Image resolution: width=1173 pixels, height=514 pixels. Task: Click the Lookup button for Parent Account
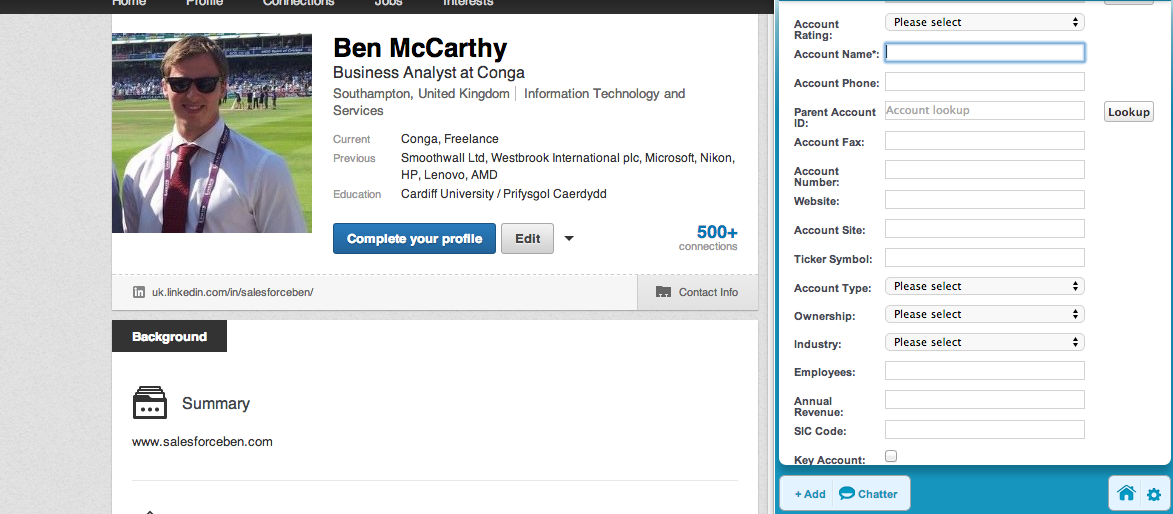click(1129, 112)
